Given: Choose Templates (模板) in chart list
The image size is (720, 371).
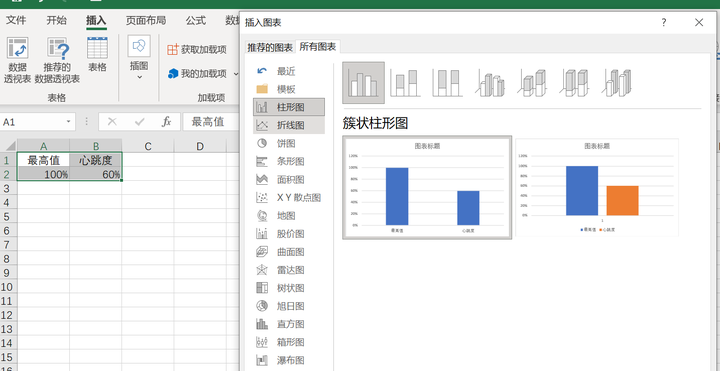Looking at the screenshot, I should 289,89.
